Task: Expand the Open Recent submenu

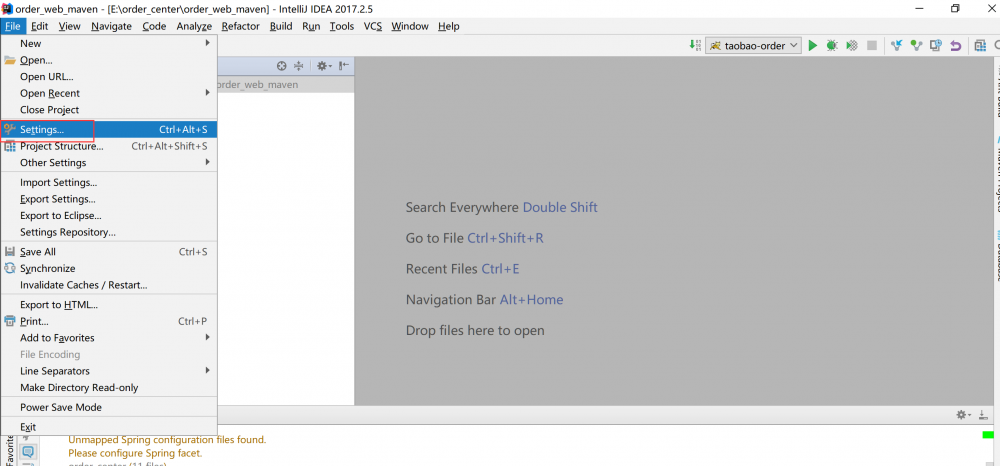Action: click(109, 93)
